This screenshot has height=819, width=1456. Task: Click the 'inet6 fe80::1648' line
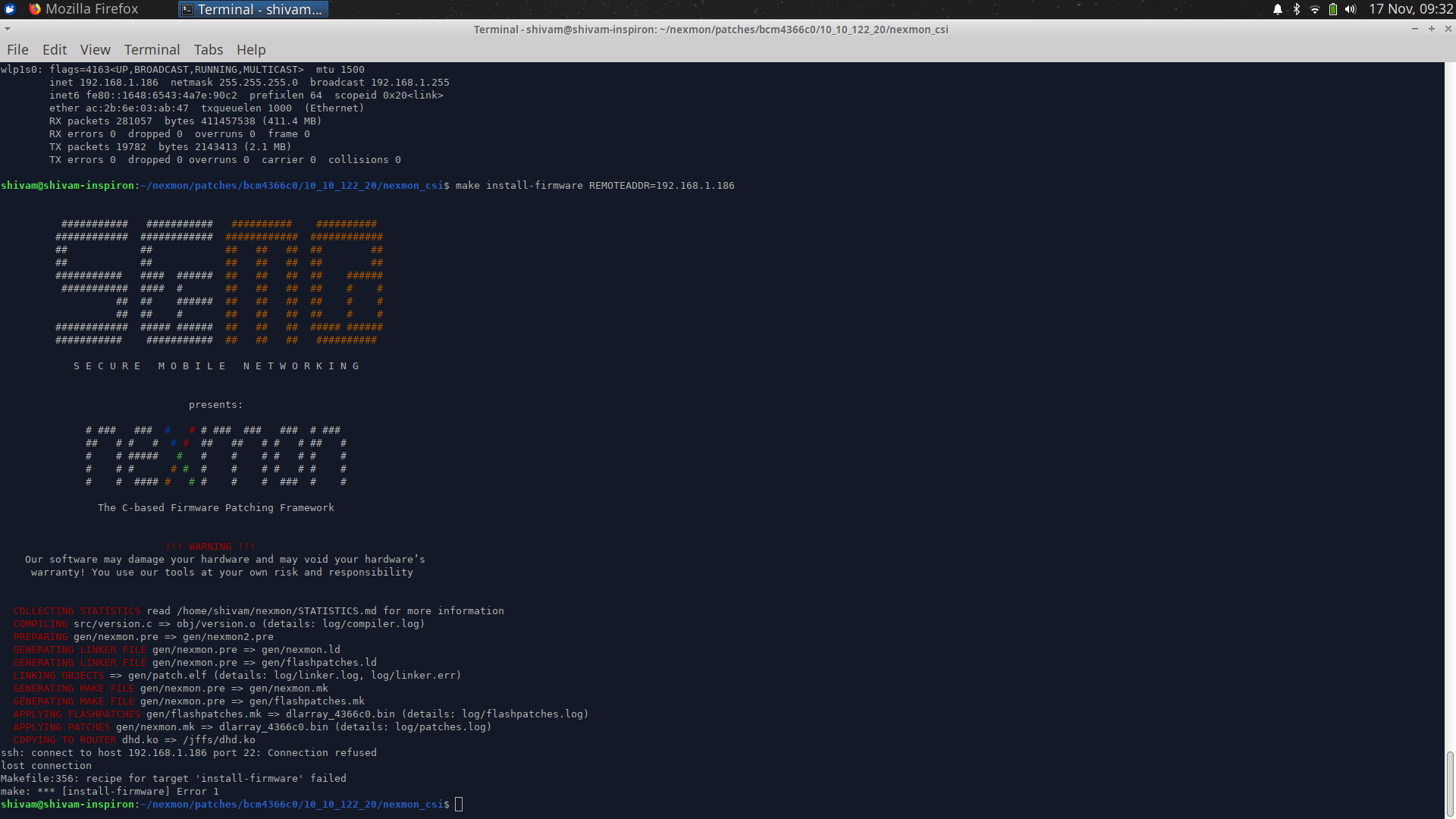[246, 96]
